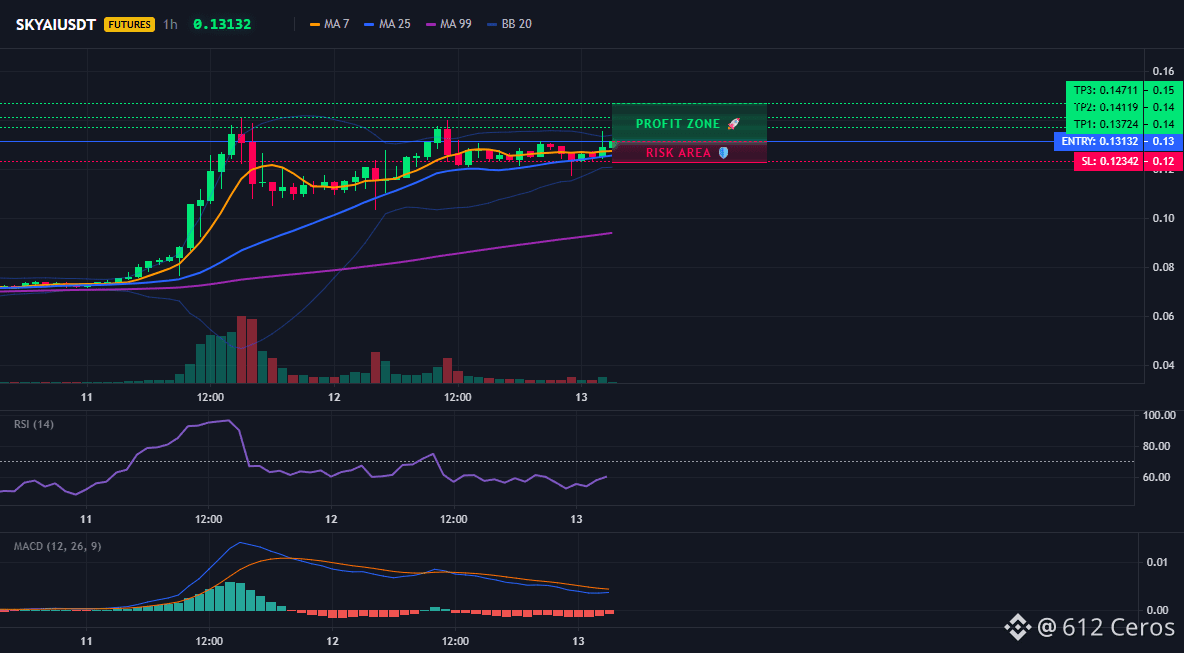
Task: Click the orange MA 7 legend marker
Action: [x=315, y=24]
